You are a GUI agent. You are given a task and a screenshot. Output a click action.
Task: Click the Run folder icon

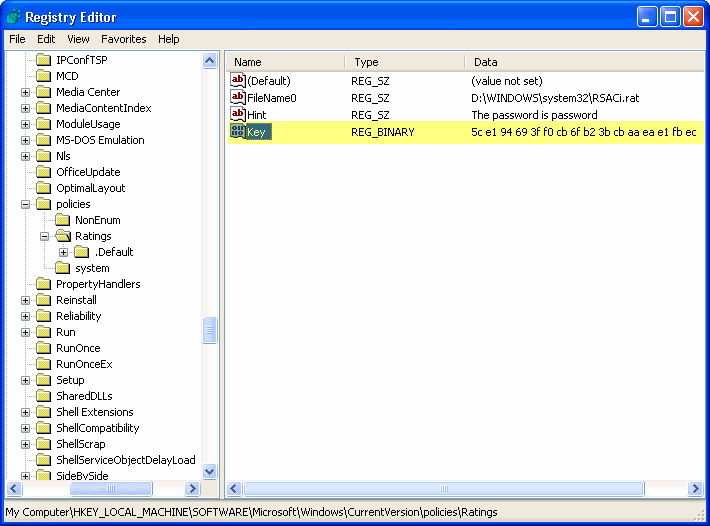point(43,332)
